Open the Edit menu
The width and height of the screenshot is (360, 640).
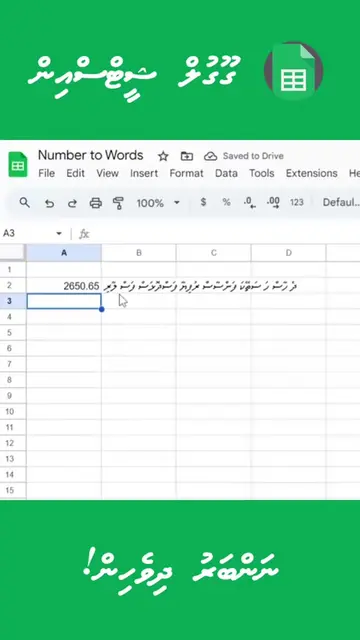click(x=76, y=173)
